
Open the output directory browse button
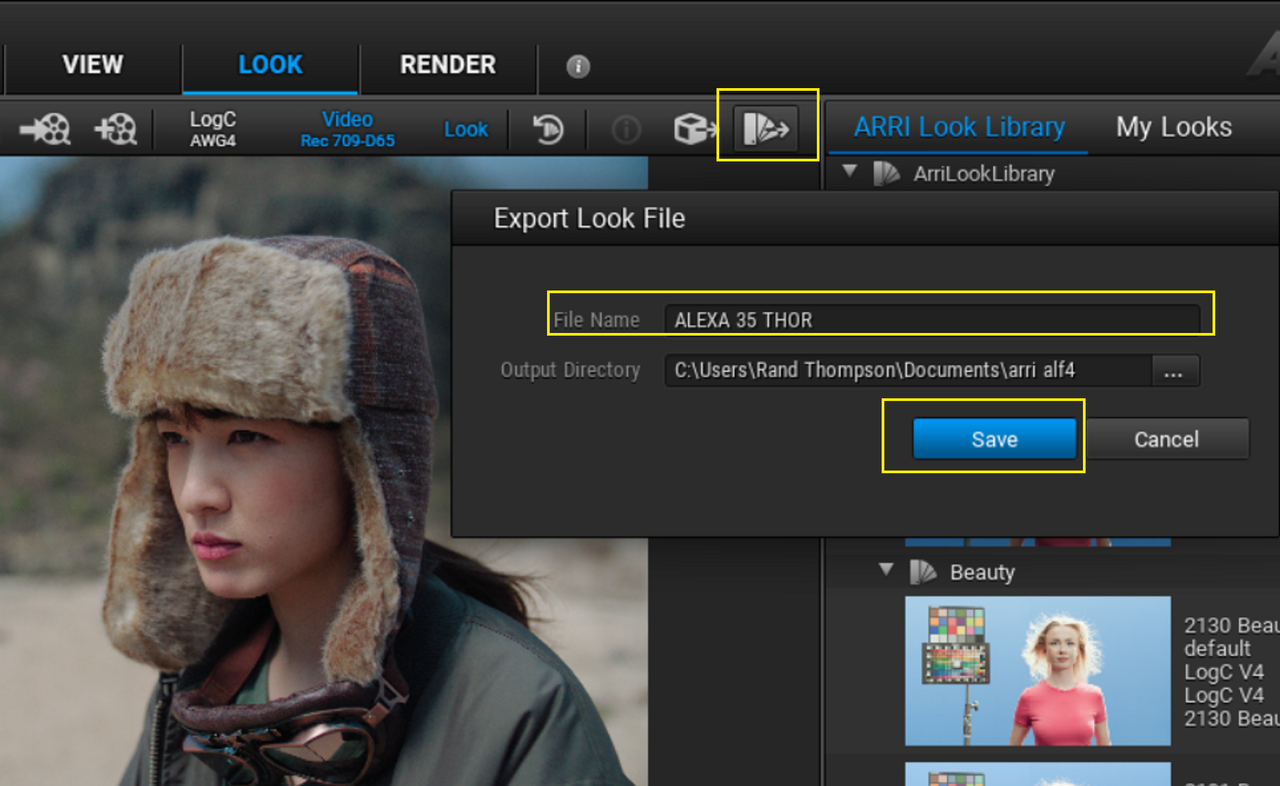1175,370
